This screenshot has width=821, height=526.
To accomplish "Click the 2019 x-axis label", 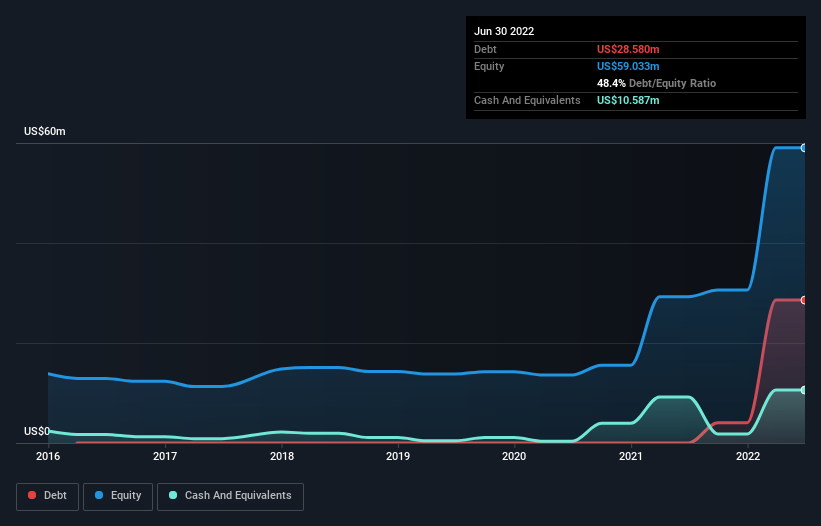I will pos(398,456).
